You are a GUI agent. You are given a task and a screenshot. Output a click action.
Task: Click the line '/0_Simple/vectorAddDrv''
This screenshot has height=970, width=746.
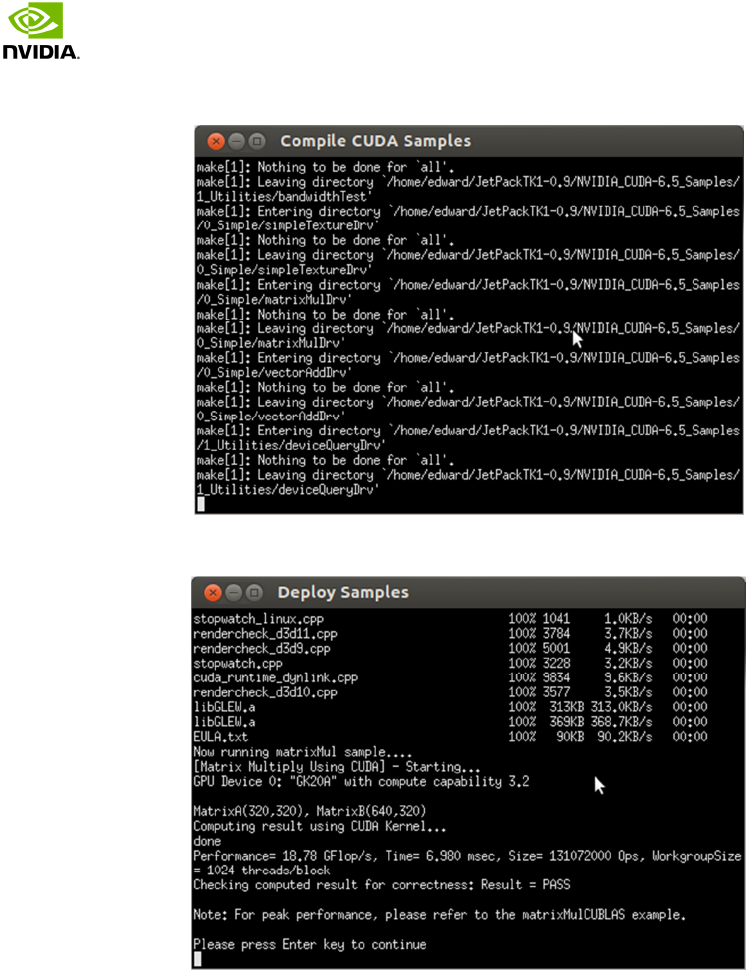[274, 372]
